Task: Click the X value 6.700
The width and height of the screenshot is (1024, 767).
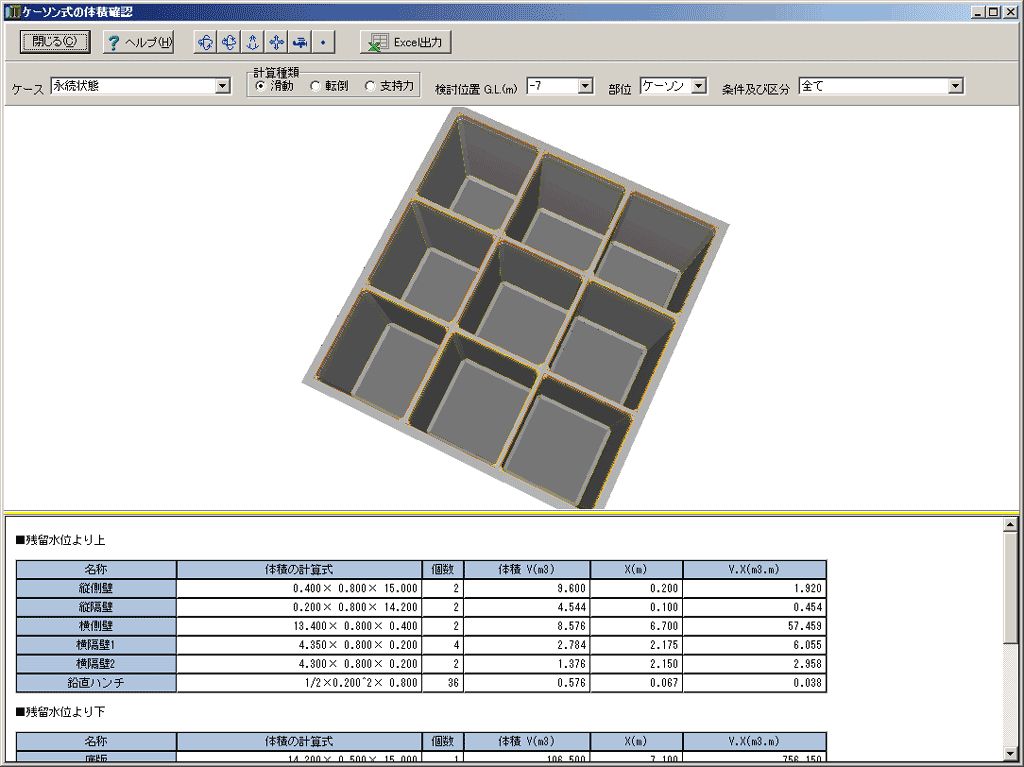Action: click(637, 626)
